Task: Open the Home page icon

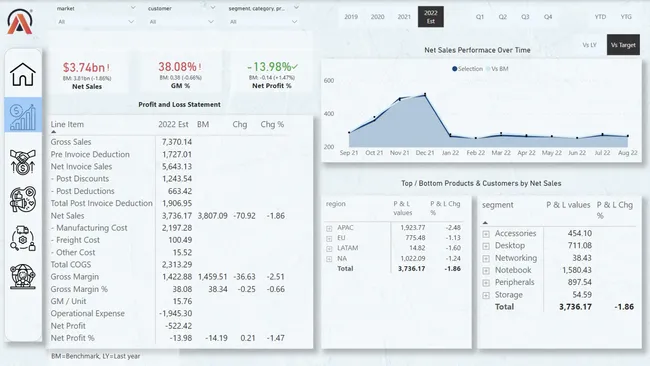Action: (x=23, y=75)
